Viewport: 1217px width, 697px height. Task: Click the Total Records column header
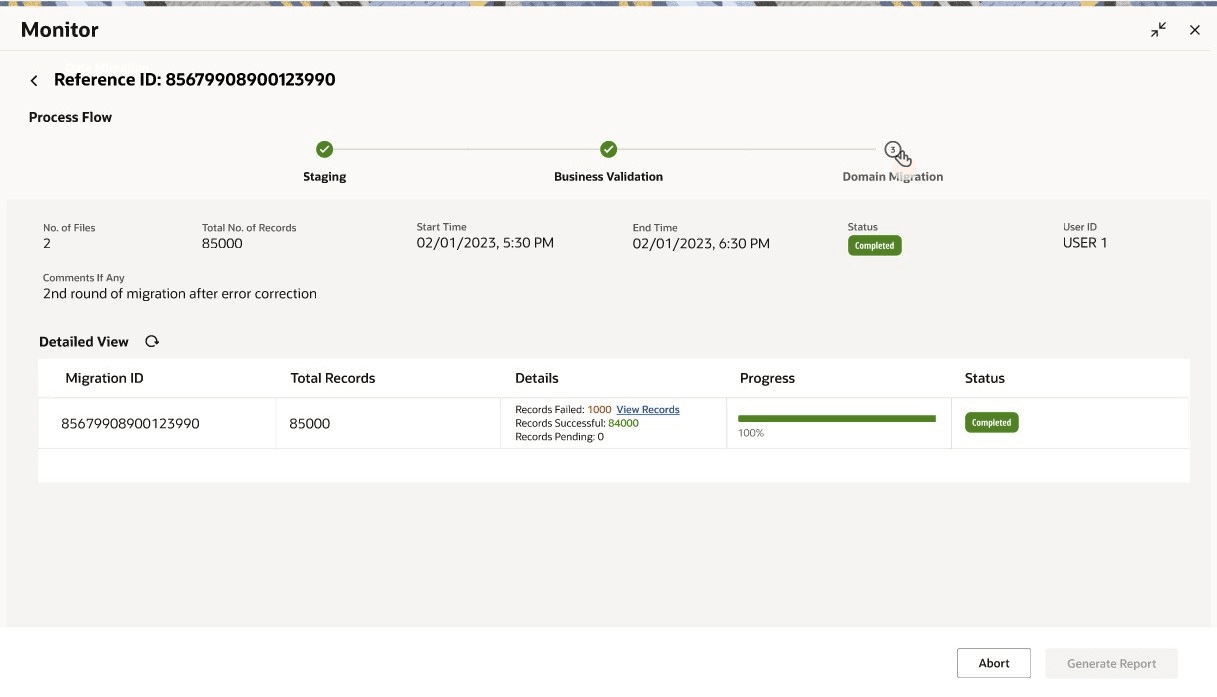(x=333, y=379)
